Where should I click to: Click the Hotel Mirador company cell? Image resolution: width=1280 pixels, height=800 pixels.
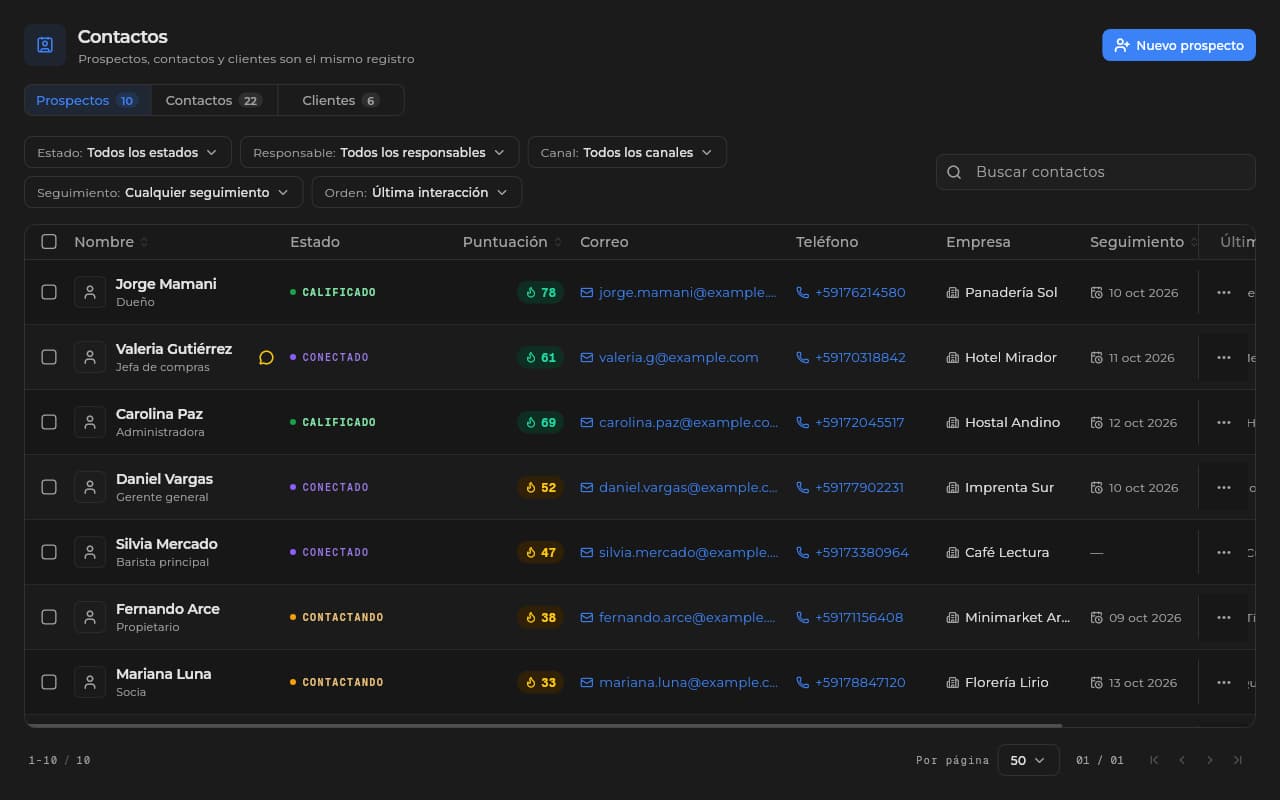click(1001, 357)
